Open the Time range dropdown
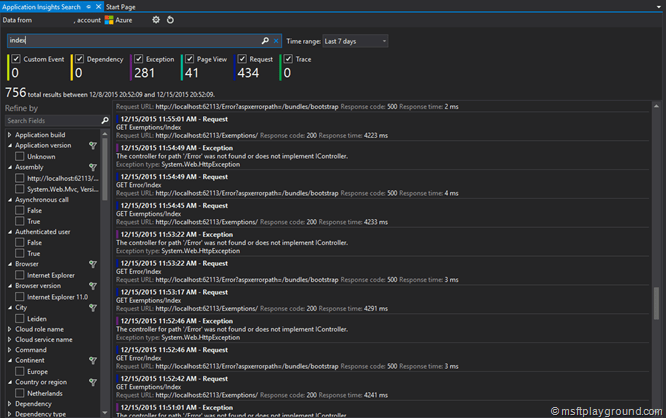666x418 pixels. [x=355, y=41]
